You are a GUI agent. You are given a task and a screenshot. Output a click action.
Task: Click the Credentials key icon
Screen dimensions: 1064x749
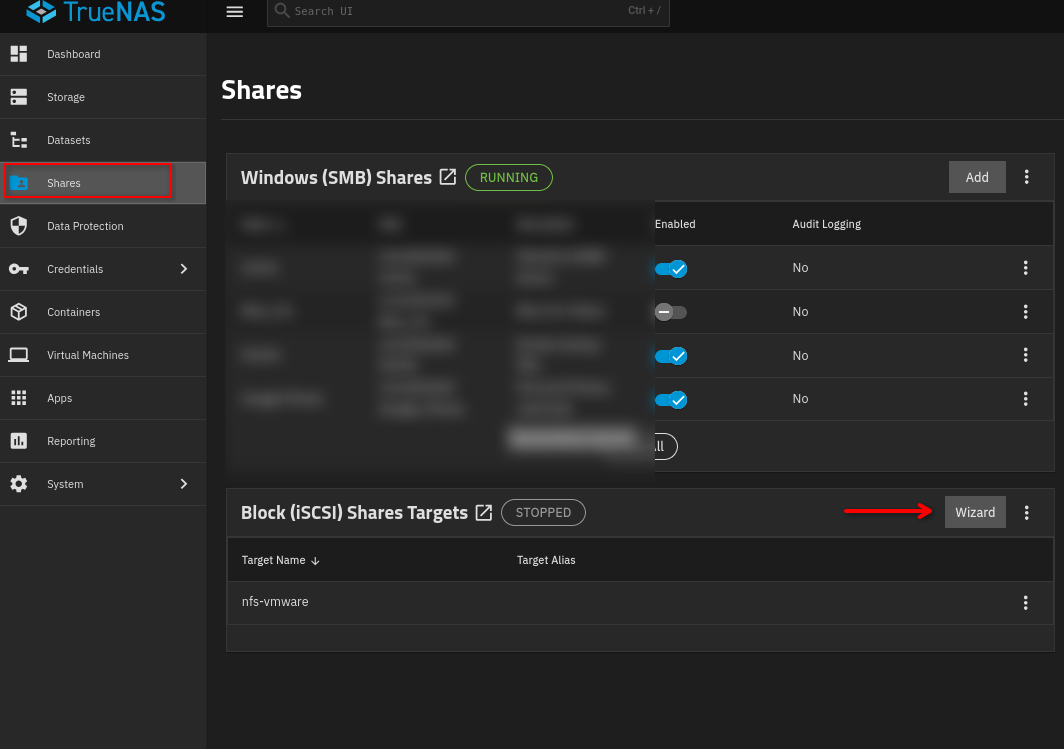click(19, 269)
